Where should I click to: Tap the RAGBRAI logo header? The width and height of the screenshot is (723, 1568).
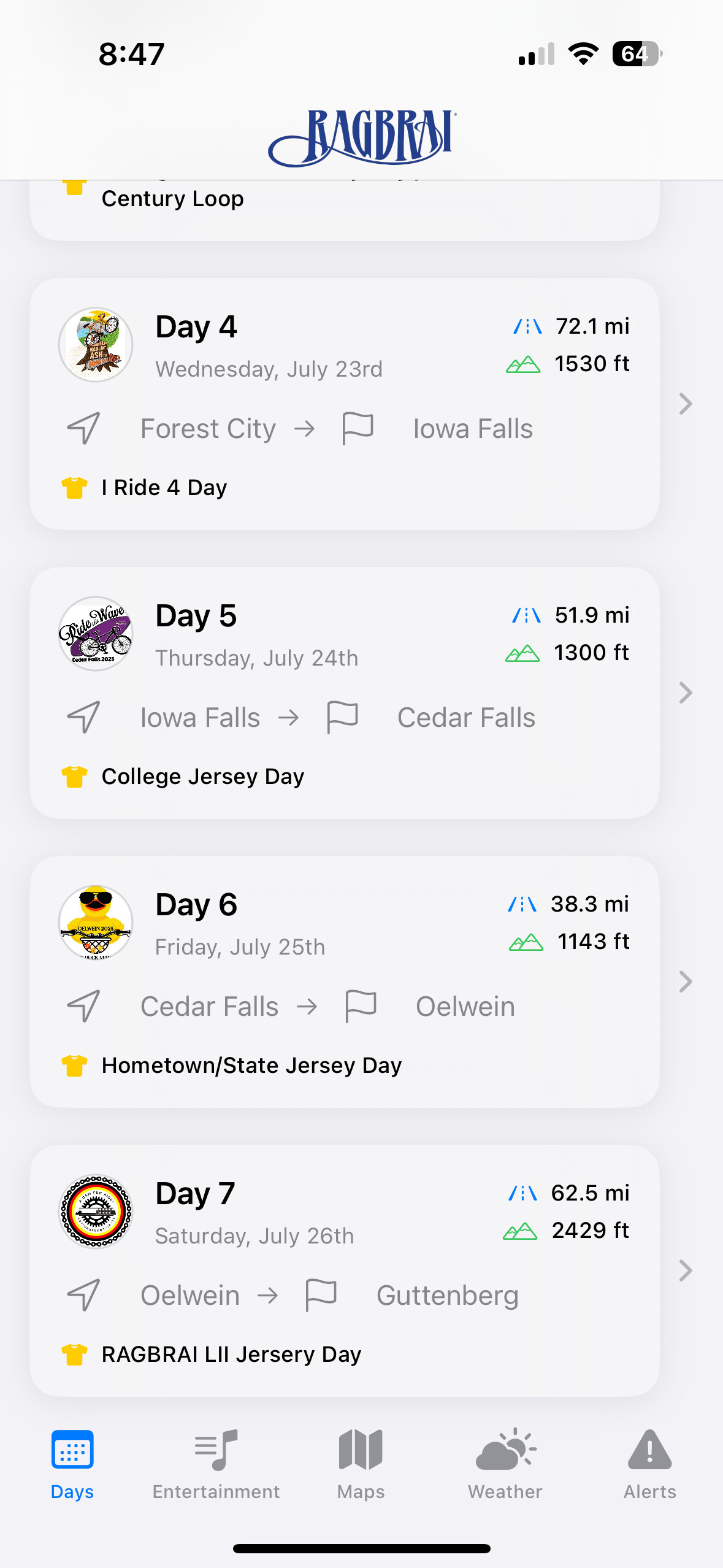tap(362, 137)
